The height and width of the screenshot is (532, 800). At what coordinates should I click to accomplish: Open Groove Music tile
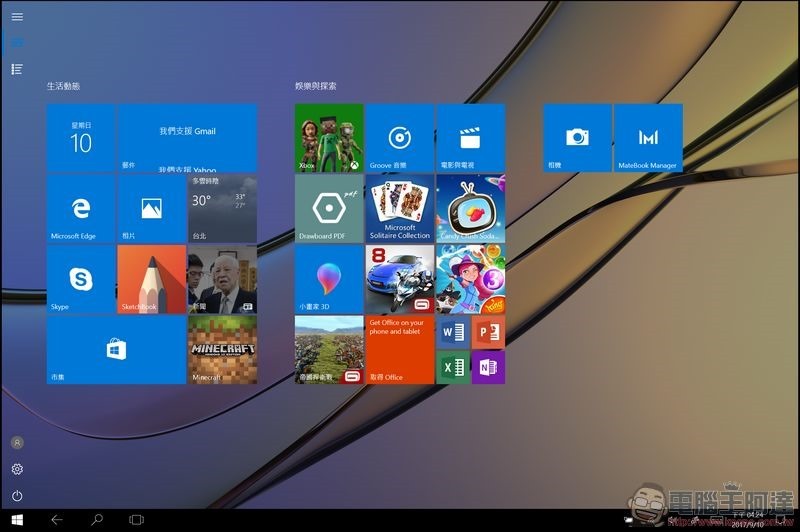point(400,138)
